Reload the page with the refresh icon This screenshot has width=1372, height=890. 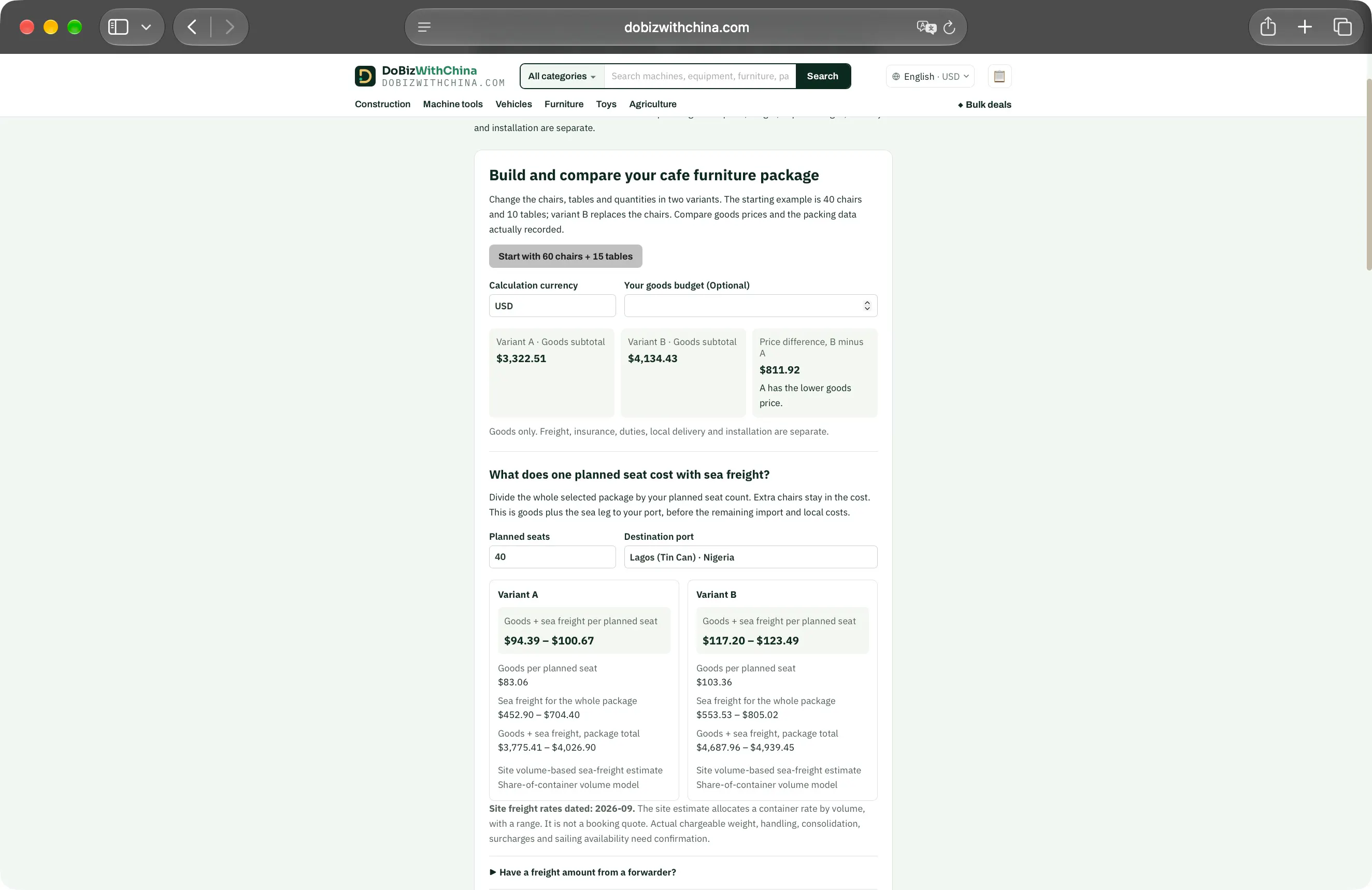coord(949,27)
